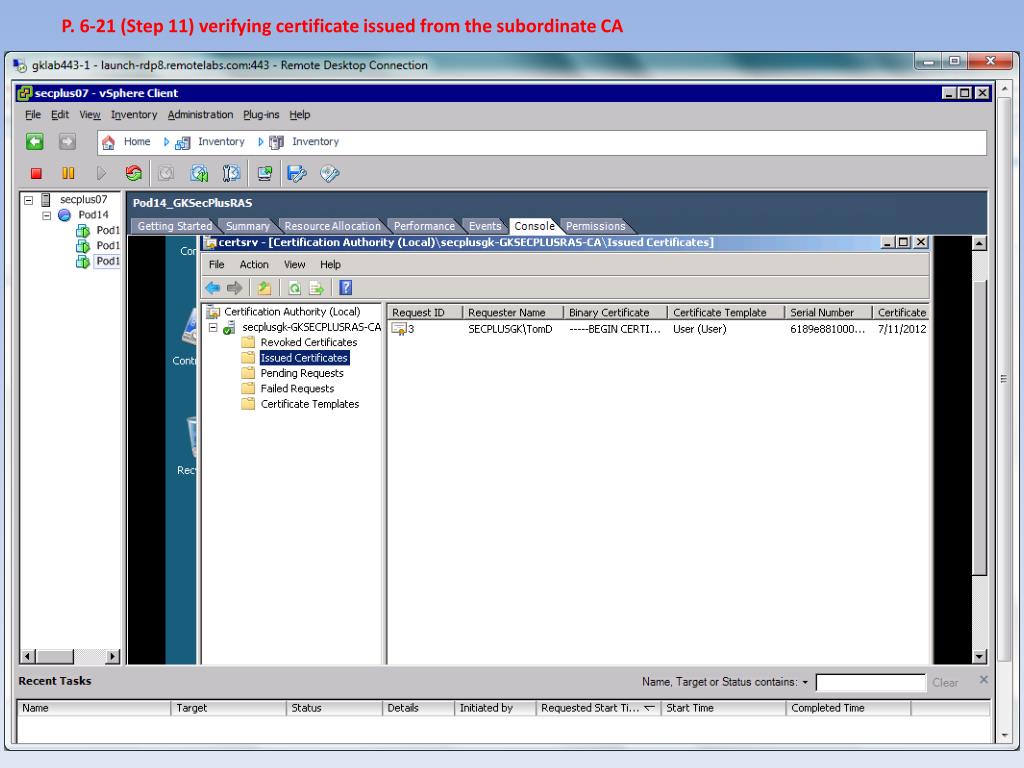This screenshot has width=1024, height=768.
Task: Open the snapshot manager icon
Action: point(231,173)
